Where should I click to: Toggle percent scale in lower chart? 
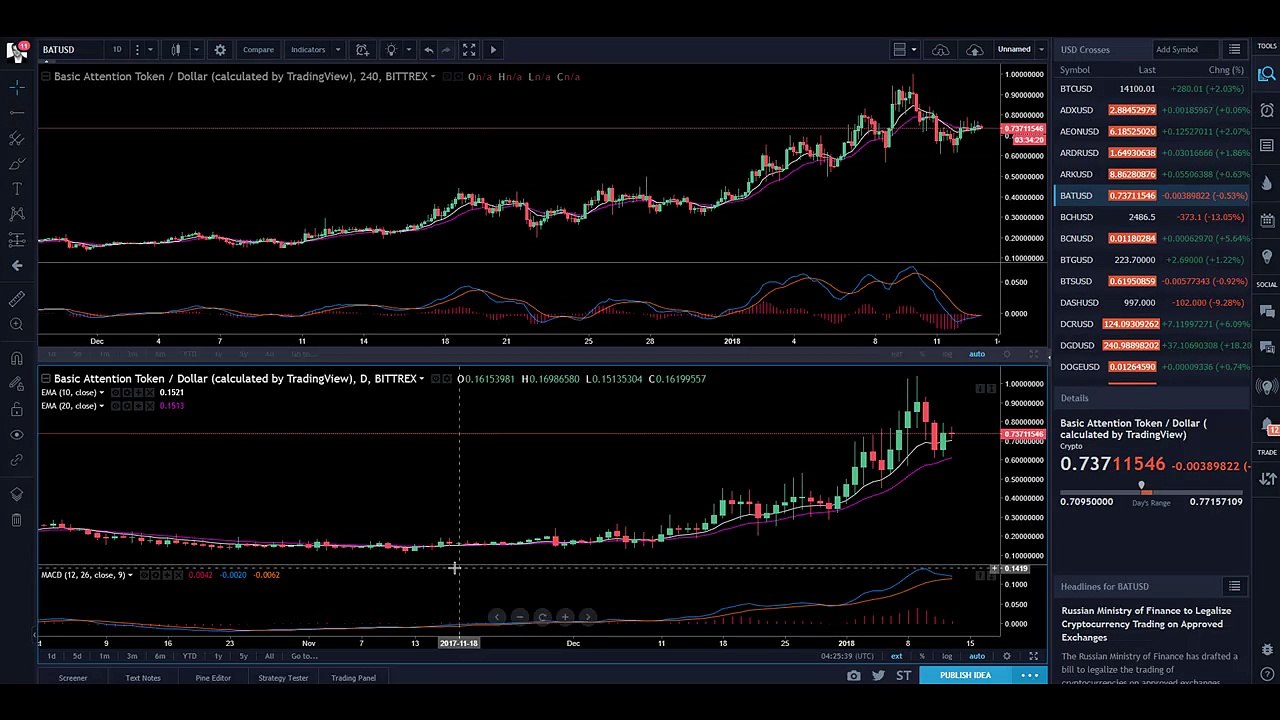coord(922,656)
